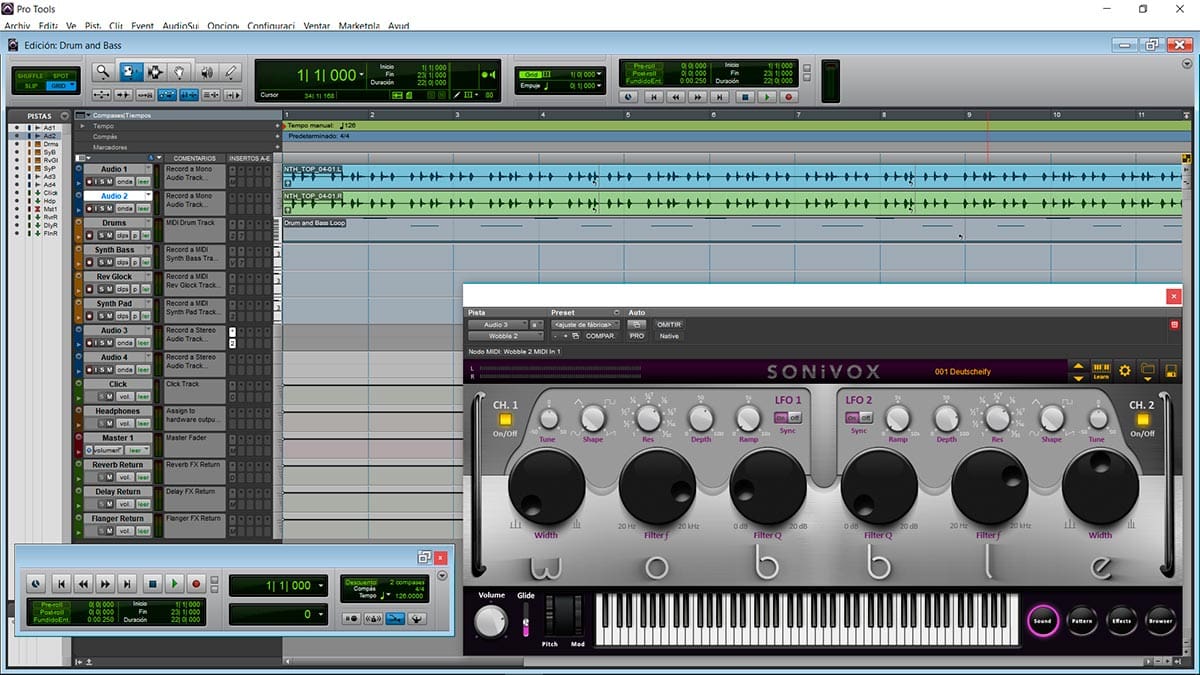Click Record in the main transport bar
Image resolution: width=1200 pixels, height=675 pixels.
(x=789, y=97)
